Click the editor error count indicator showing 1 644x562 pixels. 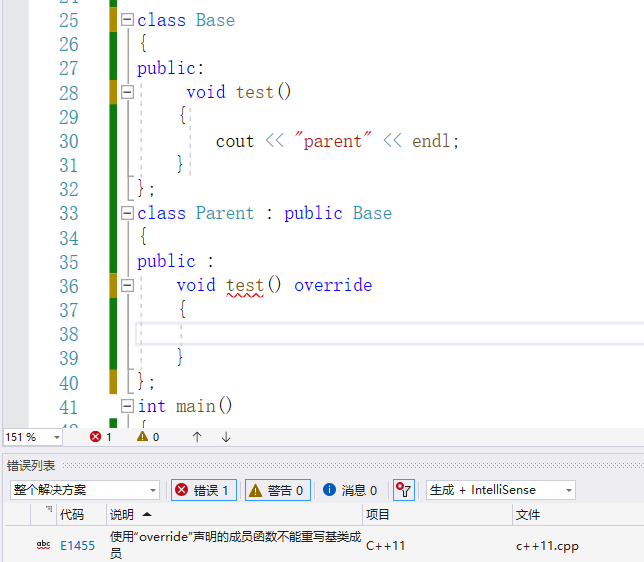pyautogui.click(x=101, y=437)
